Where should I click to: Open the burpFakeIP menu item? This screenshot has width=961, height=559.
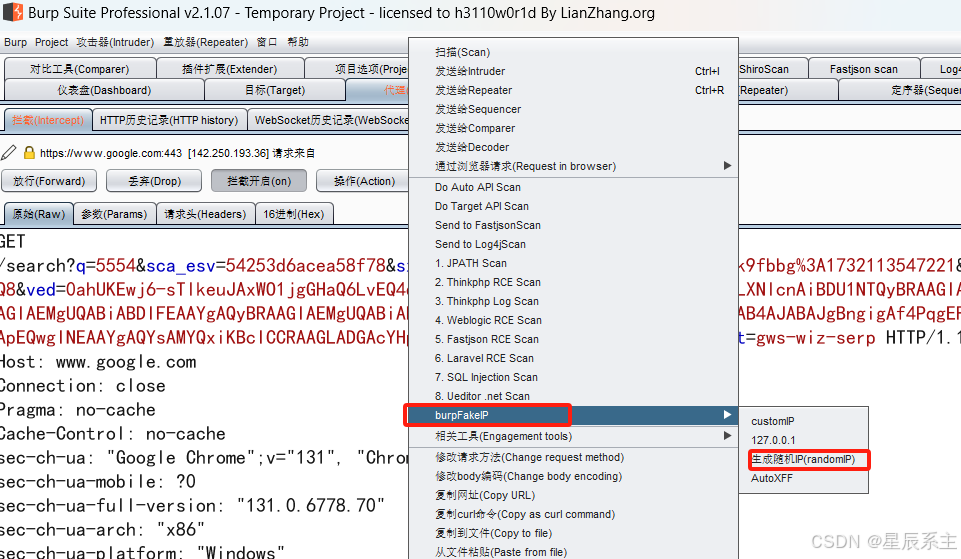573,415
